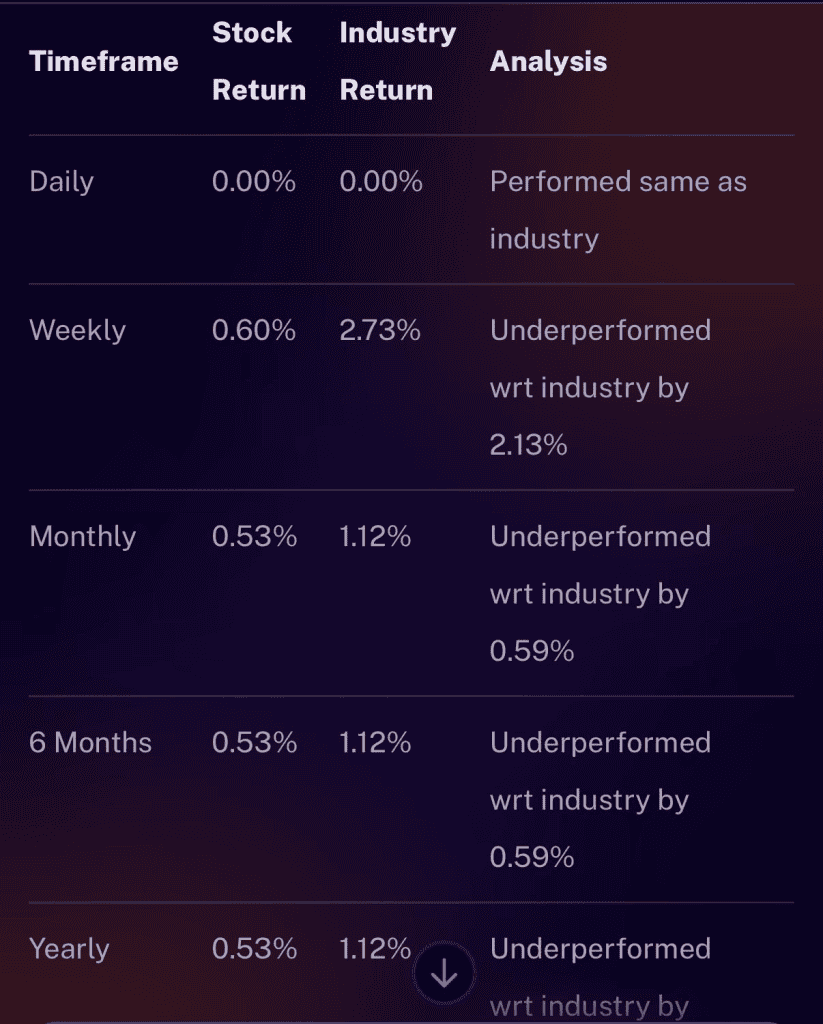Screen dimensions: 823x1024
Task: Select 6 Months stock return 0.53%
Action: [x=255, y=743]
